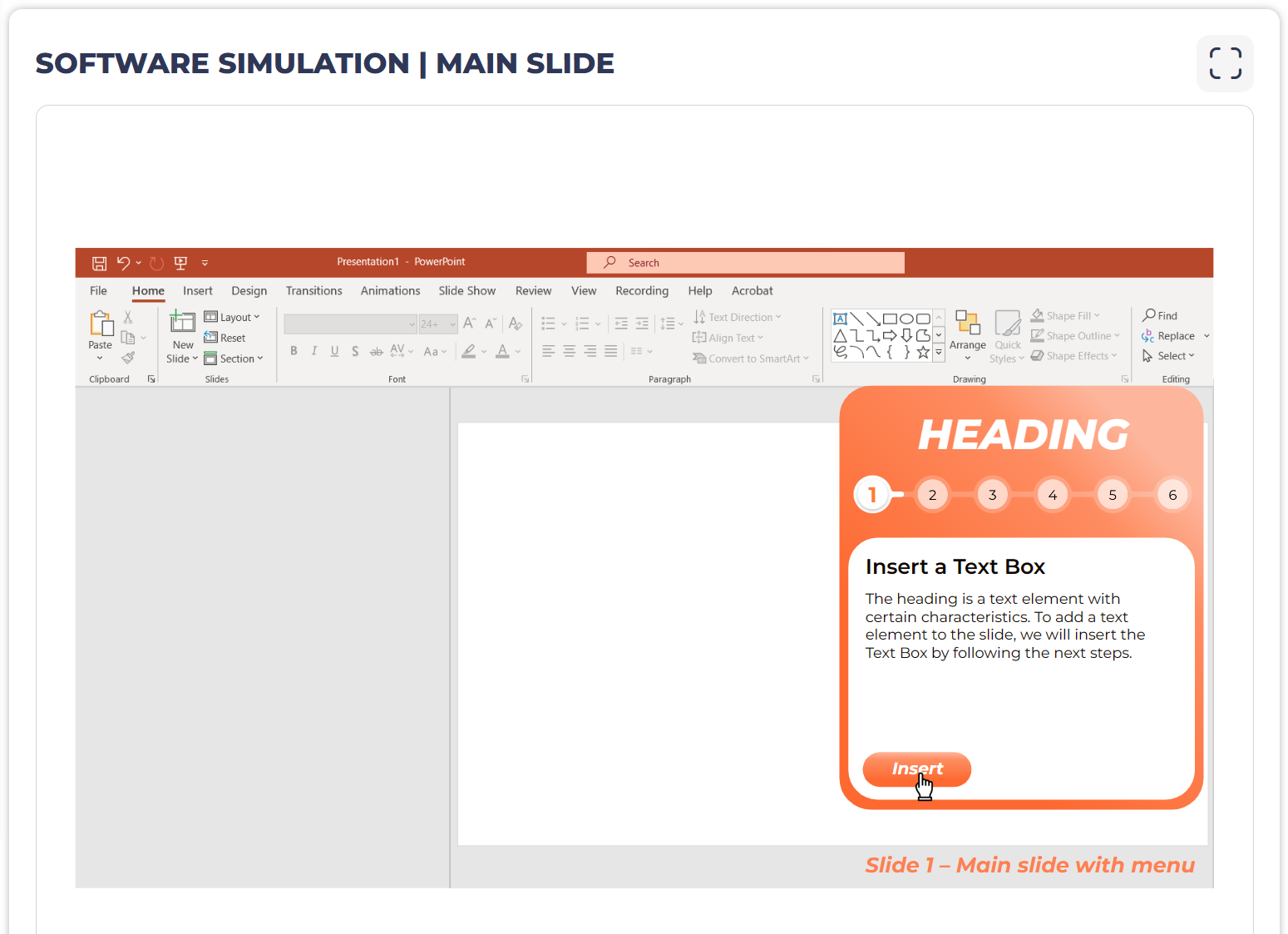The height and width of the screenshot is (934, 1288).
Task: Click the fullscreen expand icon
Action: pyautogui.click(x=1225, y=63)
